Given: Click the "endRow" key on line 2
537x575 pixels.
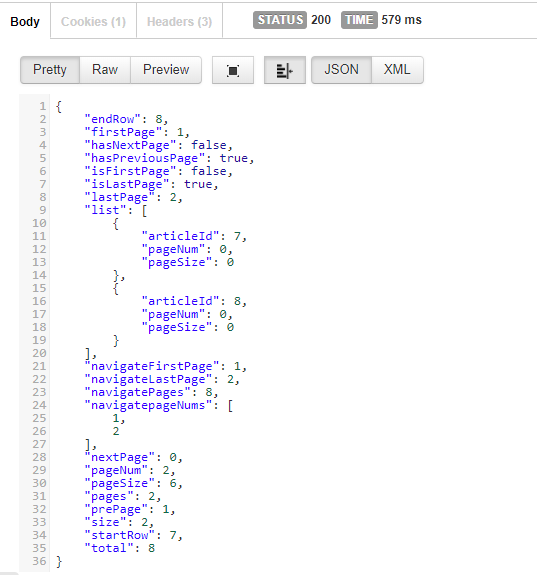Looking at the screenshot, I should coord(112,119).
